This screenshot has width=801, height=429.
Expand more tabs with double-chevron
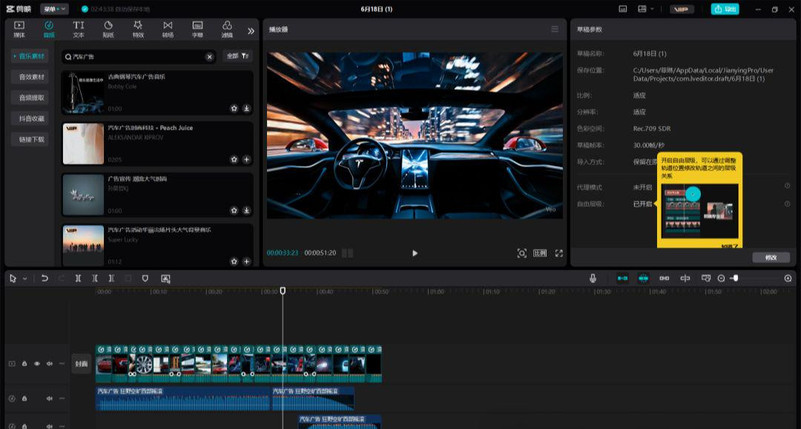(x=251, y=31)
